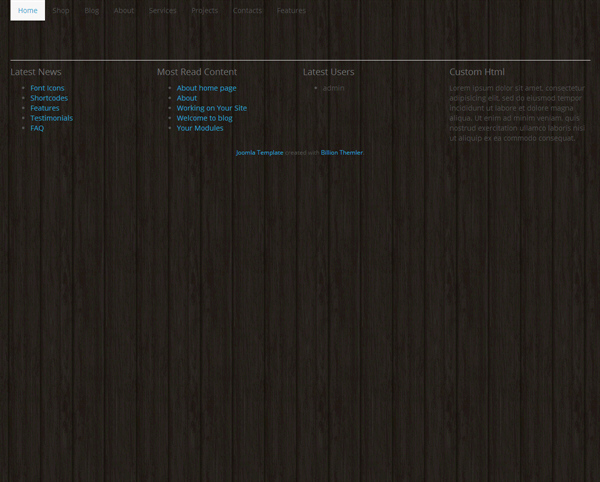
Task: Open the Your Modules article
Action: click(200, 128)
